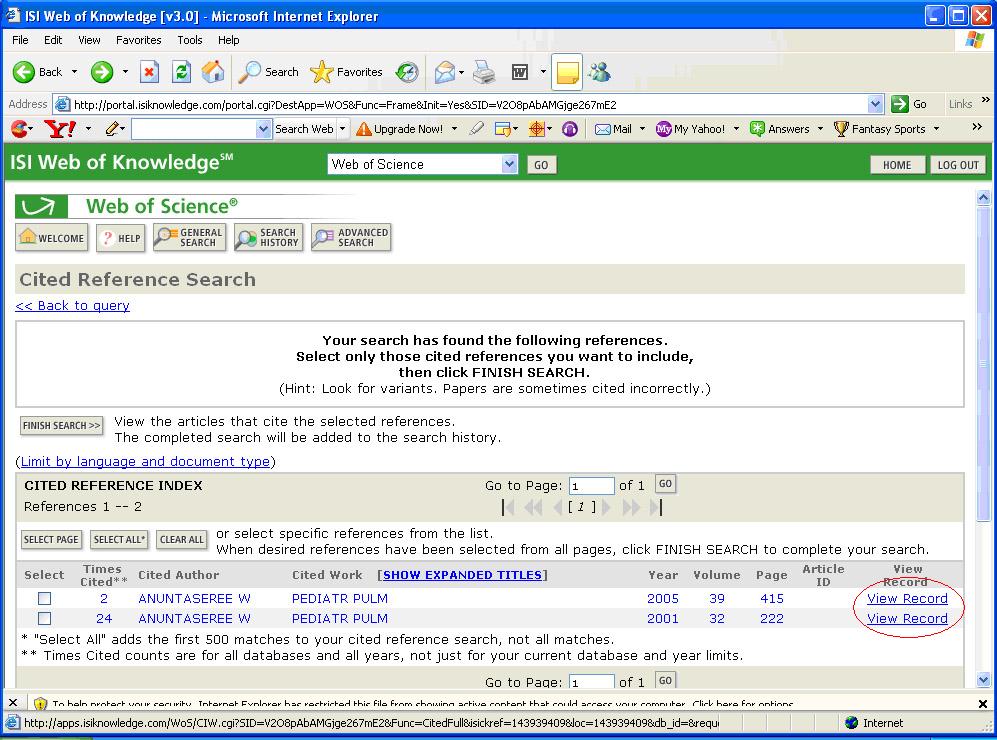Open My Yahoo! from the toolbar
Viewport: 997px width, 740px height.
pyautogui.click(x=691, y=129)
